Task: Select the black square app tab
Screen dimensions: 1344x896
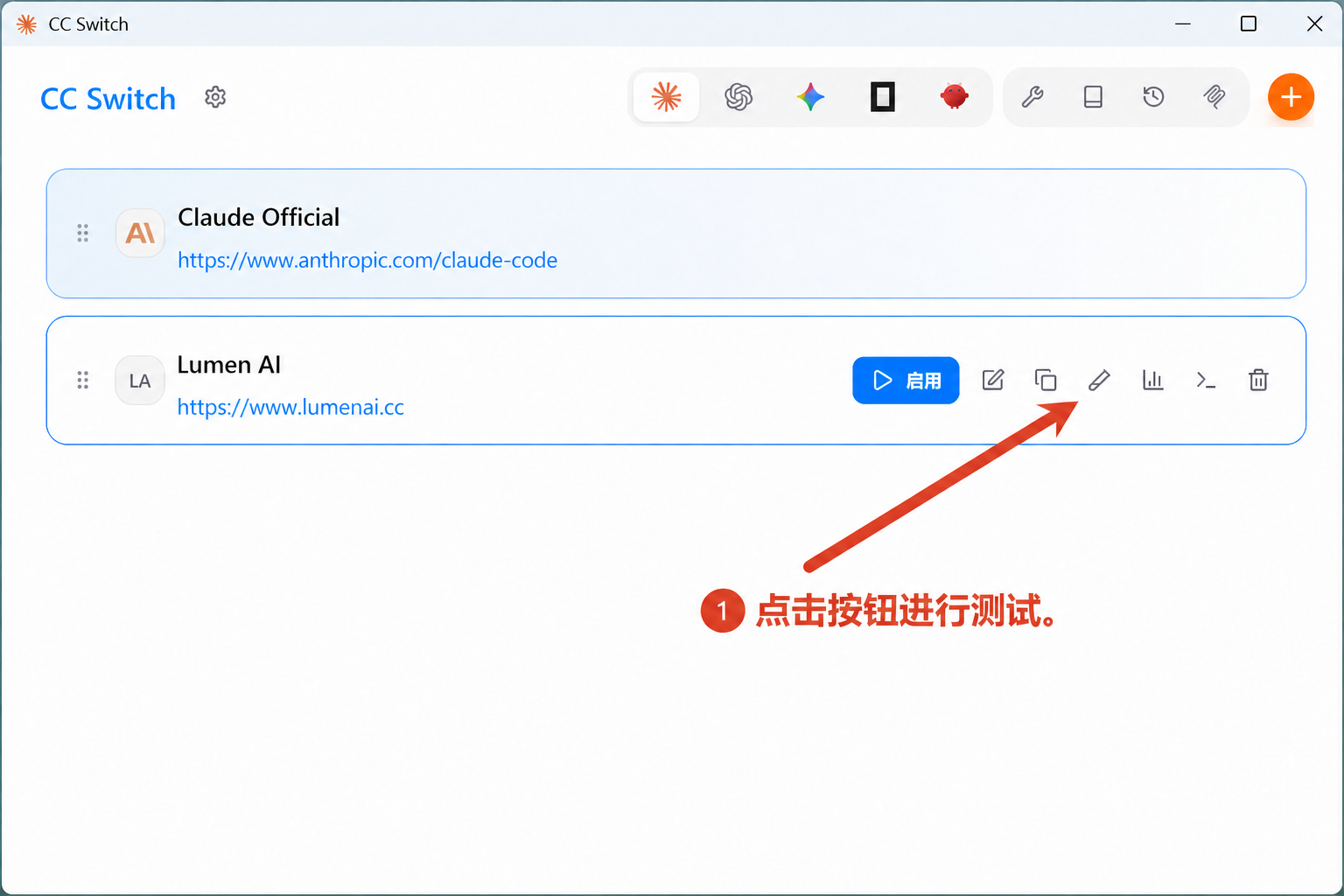Action: point(883,96)
